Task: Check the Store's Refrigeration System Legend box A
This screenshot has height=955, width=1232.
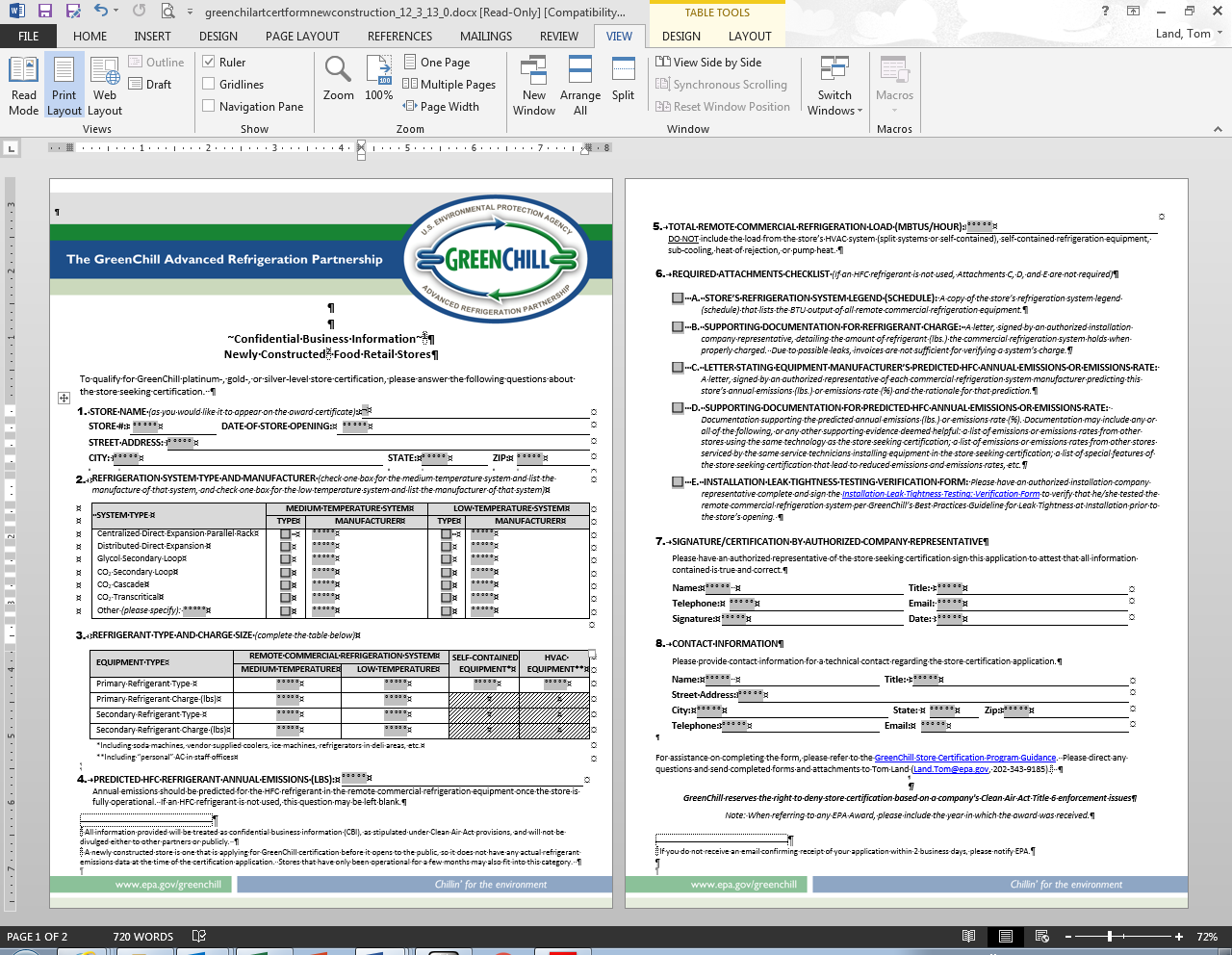Action: (x=679, y=298)
